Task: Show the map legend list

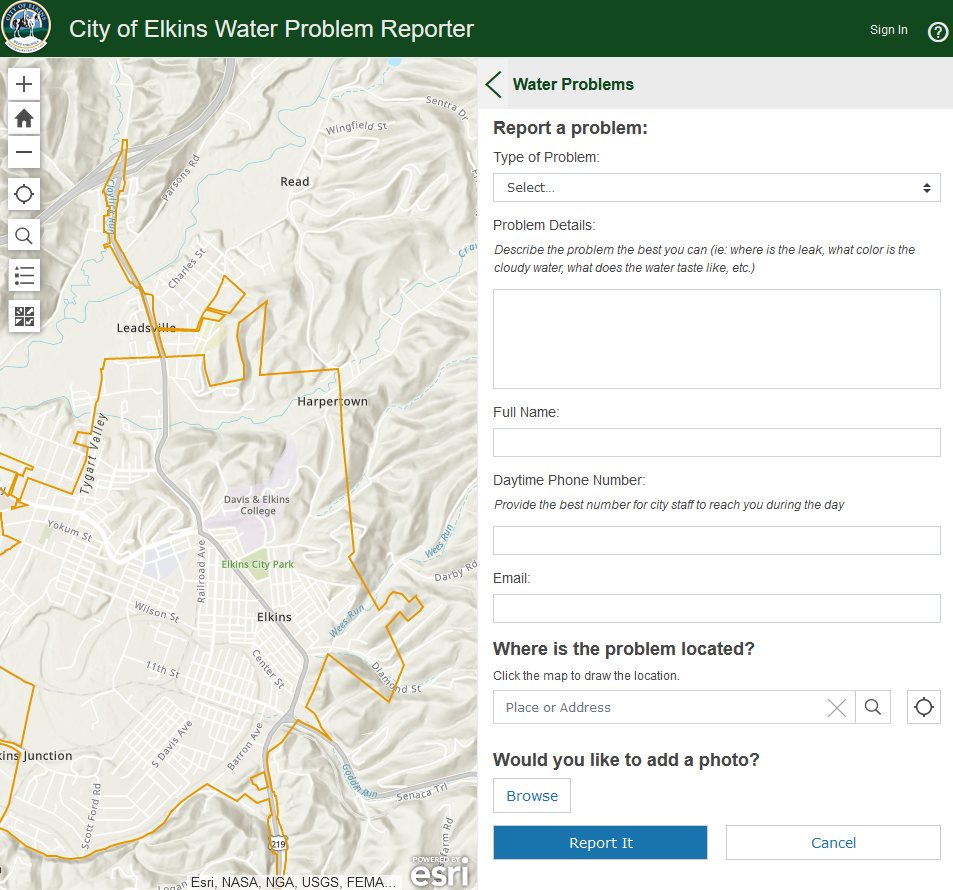Action: [25, 276]
